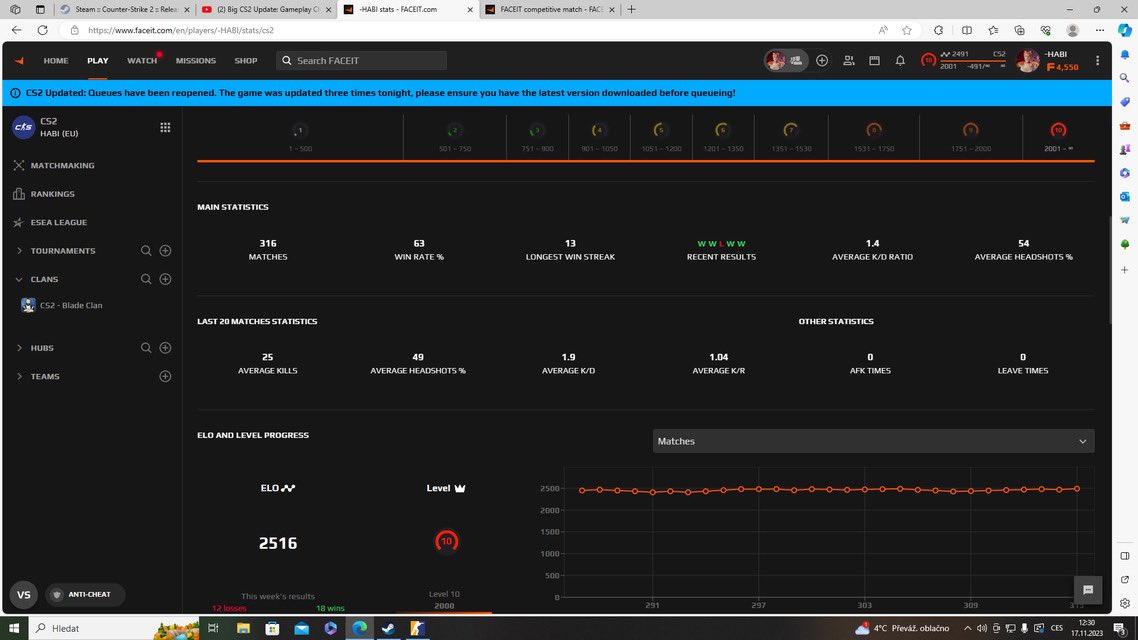Add page to favorites with the star icon

906,30
